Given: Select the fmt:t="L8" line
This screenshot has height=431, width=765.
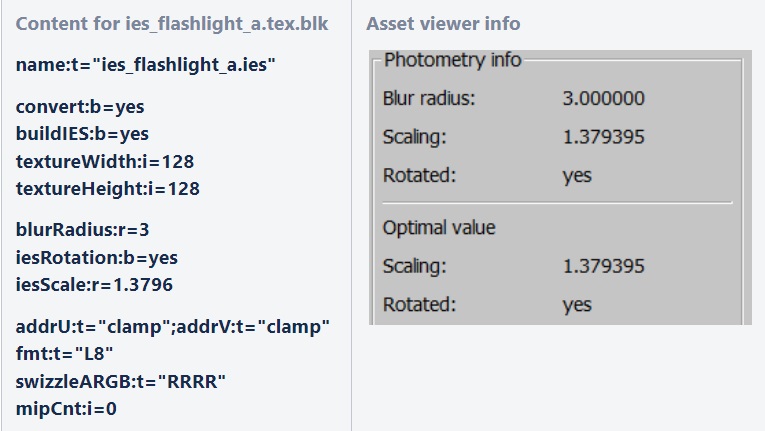Looking at the screenshot, I should pyautogui.click(x=65, y=353).
